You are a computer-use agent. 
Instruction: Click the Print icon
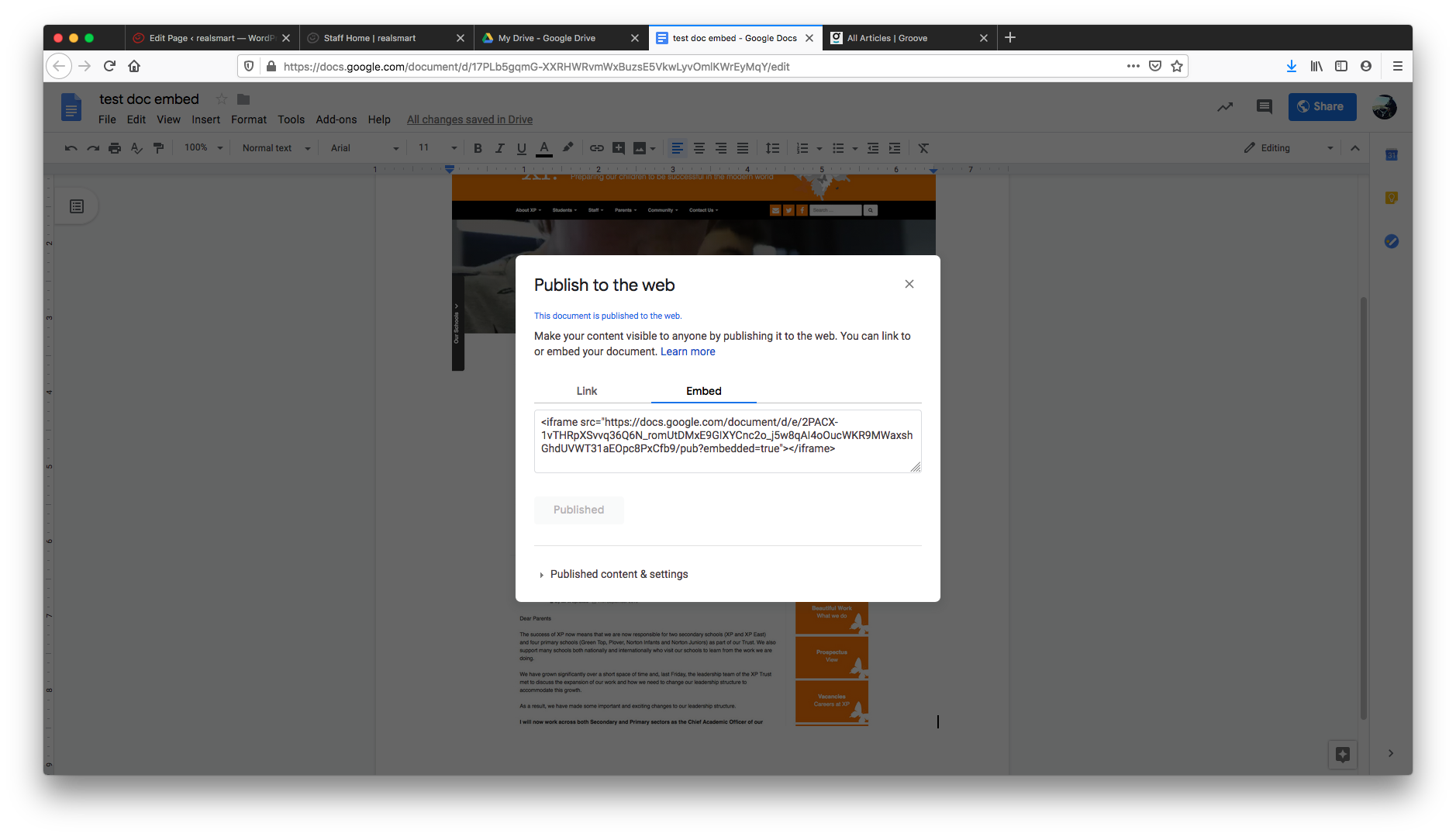tap(115, 148)
